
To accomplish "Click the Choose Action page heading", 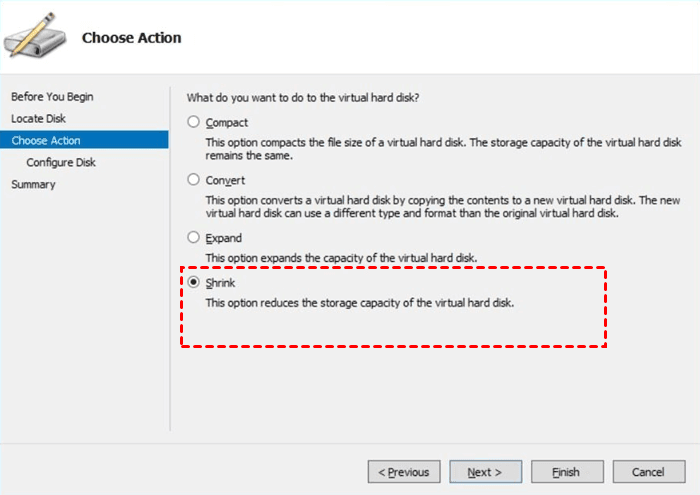I will click(x=131, y=39).
